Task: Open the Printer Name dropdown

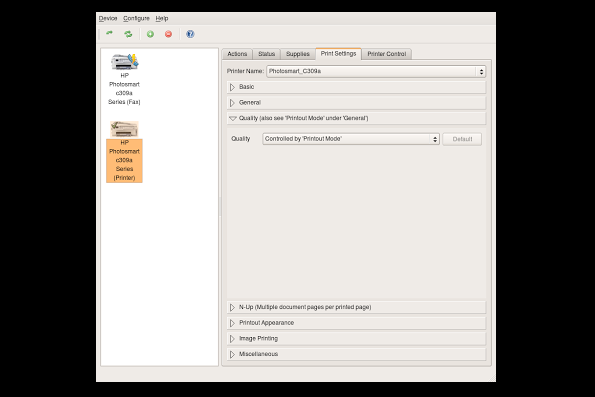Action: (376, 71)
